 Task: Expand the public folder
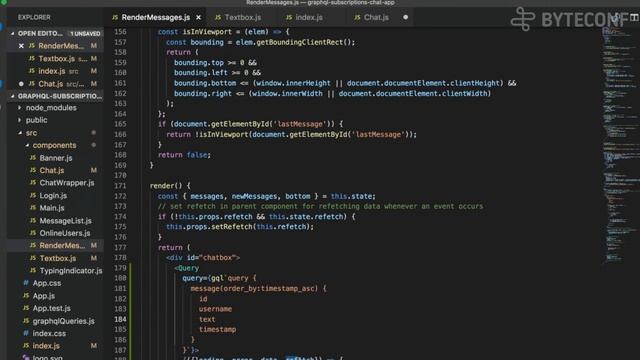click(20, 120)
